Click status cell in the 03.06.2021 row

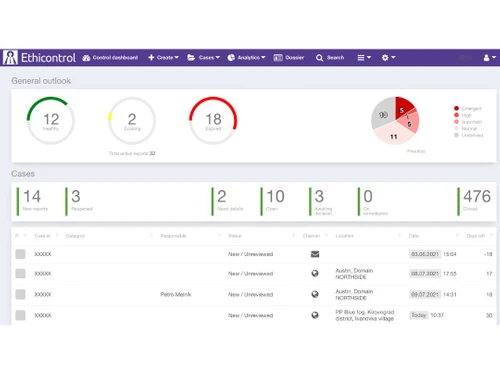[x=250, y=254]
